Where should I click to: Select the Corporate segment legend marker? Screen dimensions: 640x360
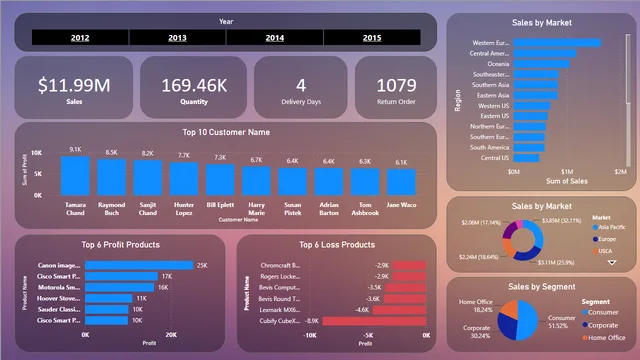[585, 325]
